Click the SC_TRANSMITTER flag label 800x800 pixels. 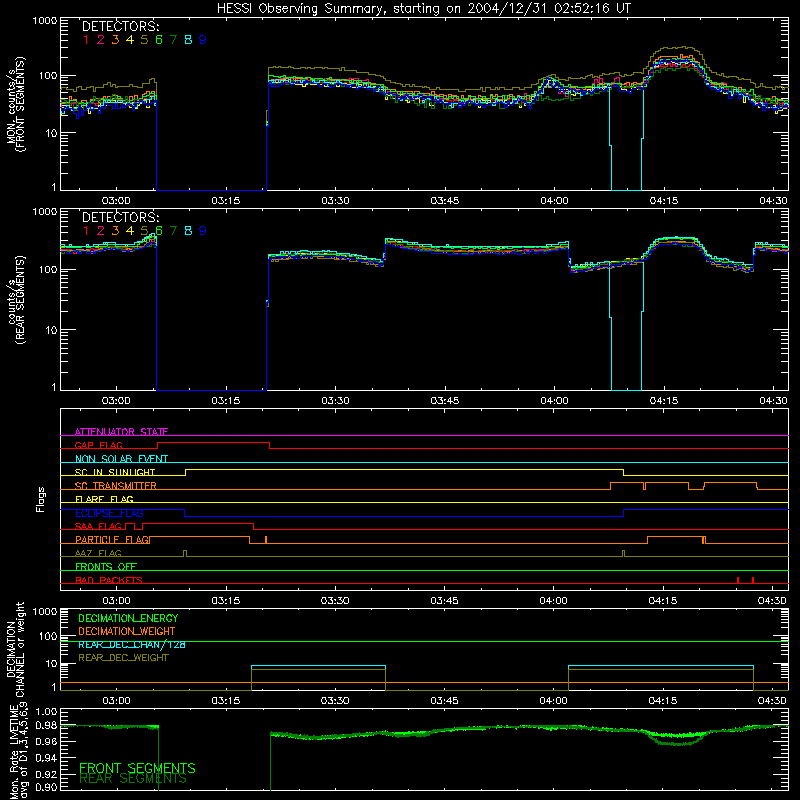tap(116, 486)
